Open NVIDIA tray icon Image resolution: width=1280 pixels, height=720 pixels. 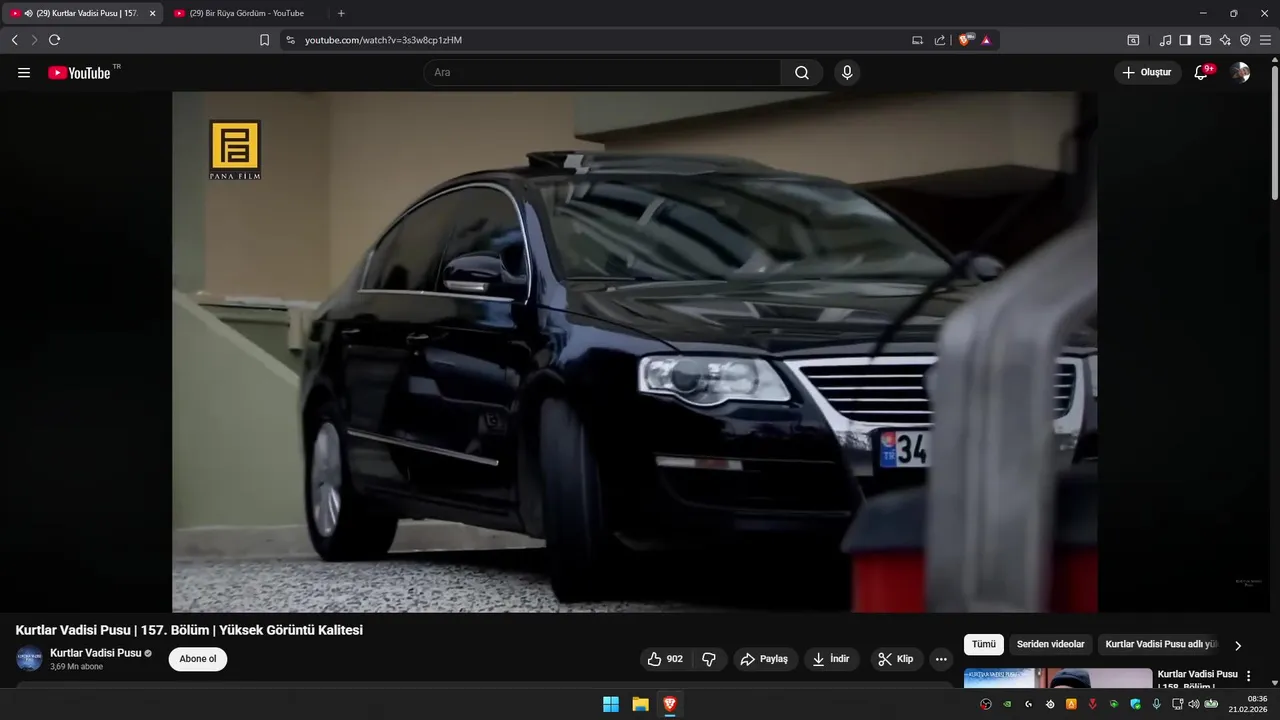(1008, 704)
